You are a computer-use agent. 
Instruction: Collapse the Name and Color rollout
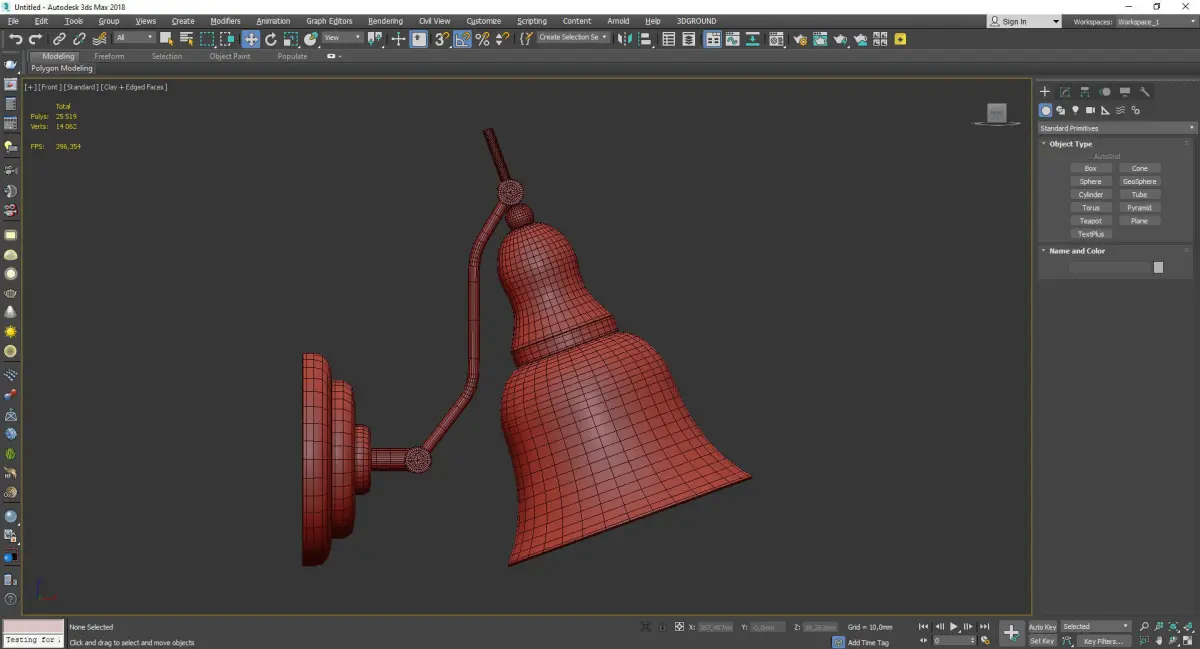[1076, 251]
